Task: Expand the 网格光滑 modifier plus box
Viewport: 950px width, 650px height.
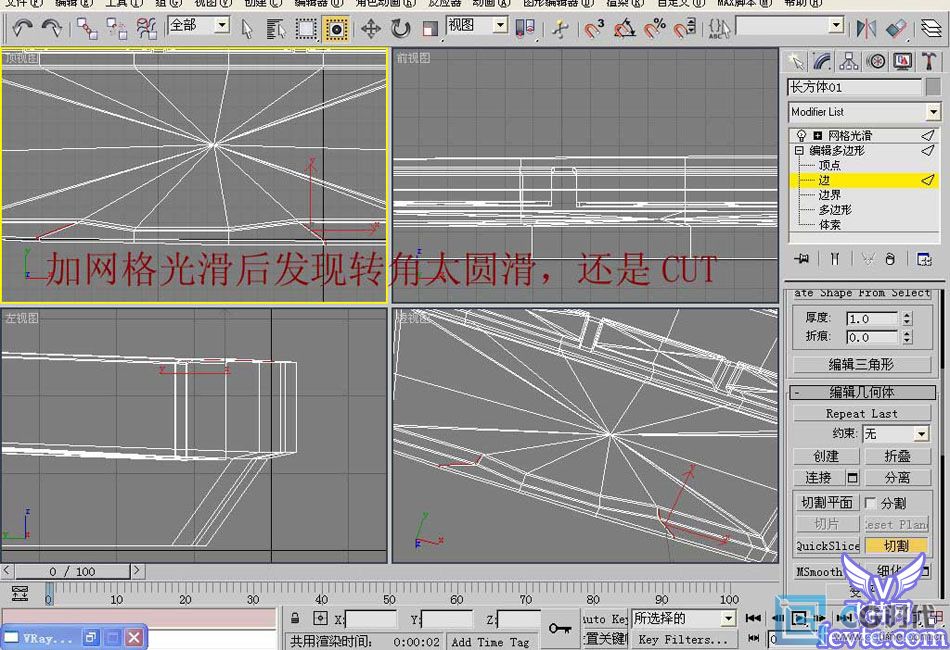Action: 817,136
